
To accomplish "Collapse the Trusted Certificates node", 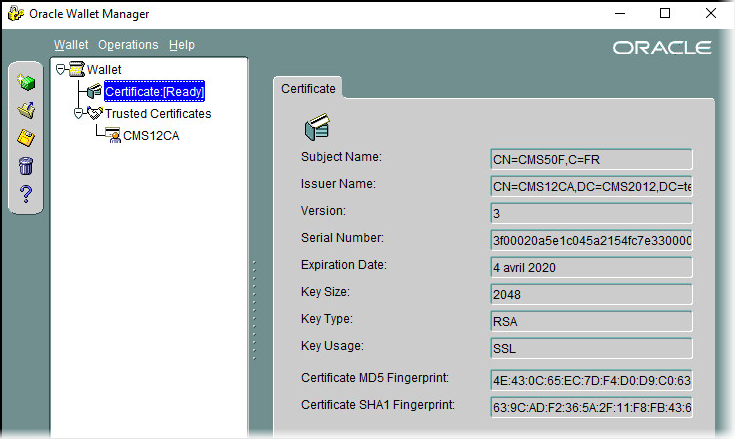I will coord(79,114).
